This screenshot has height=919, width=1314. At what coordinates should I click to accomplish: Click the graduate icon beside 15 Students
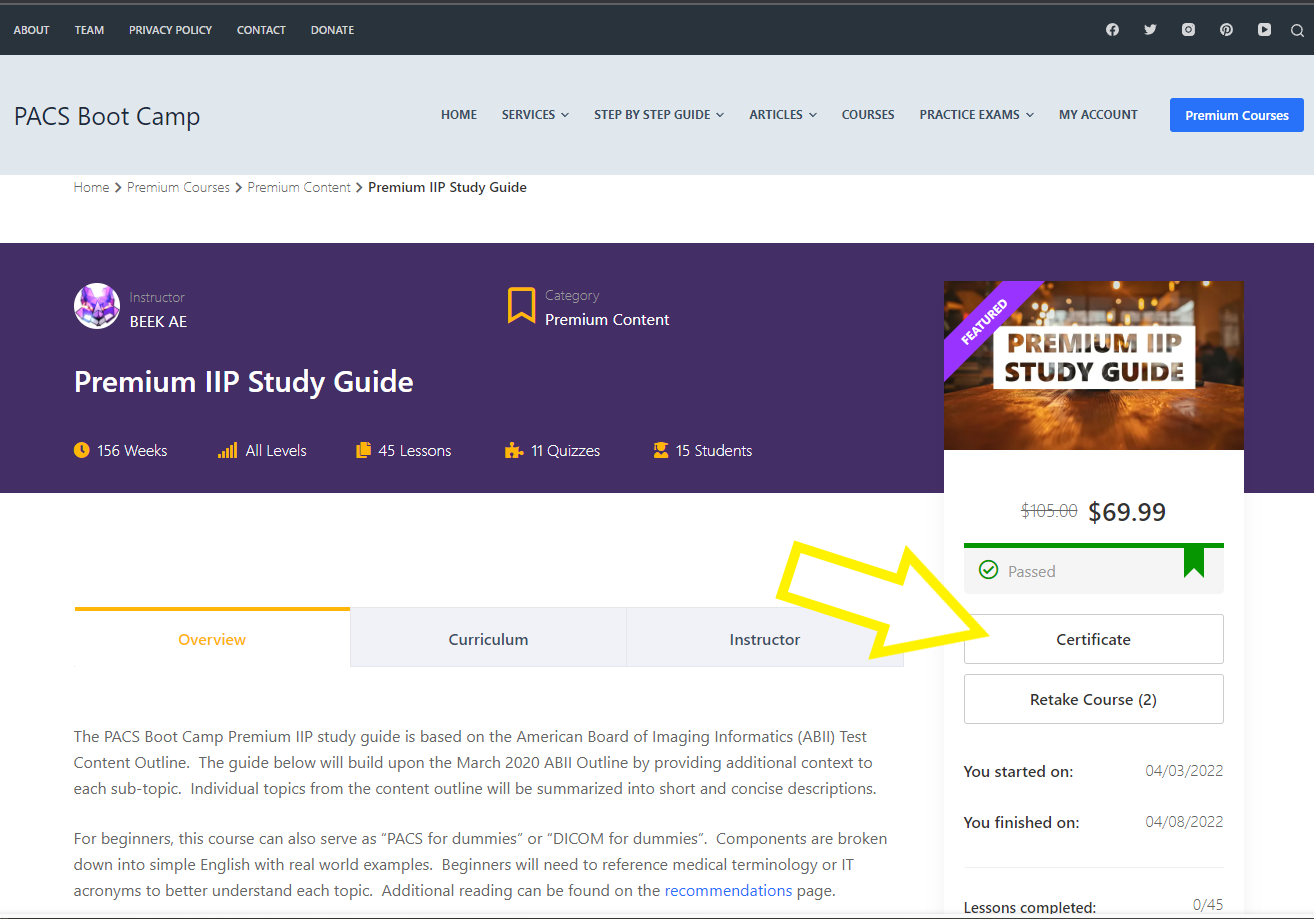[660, 450]
